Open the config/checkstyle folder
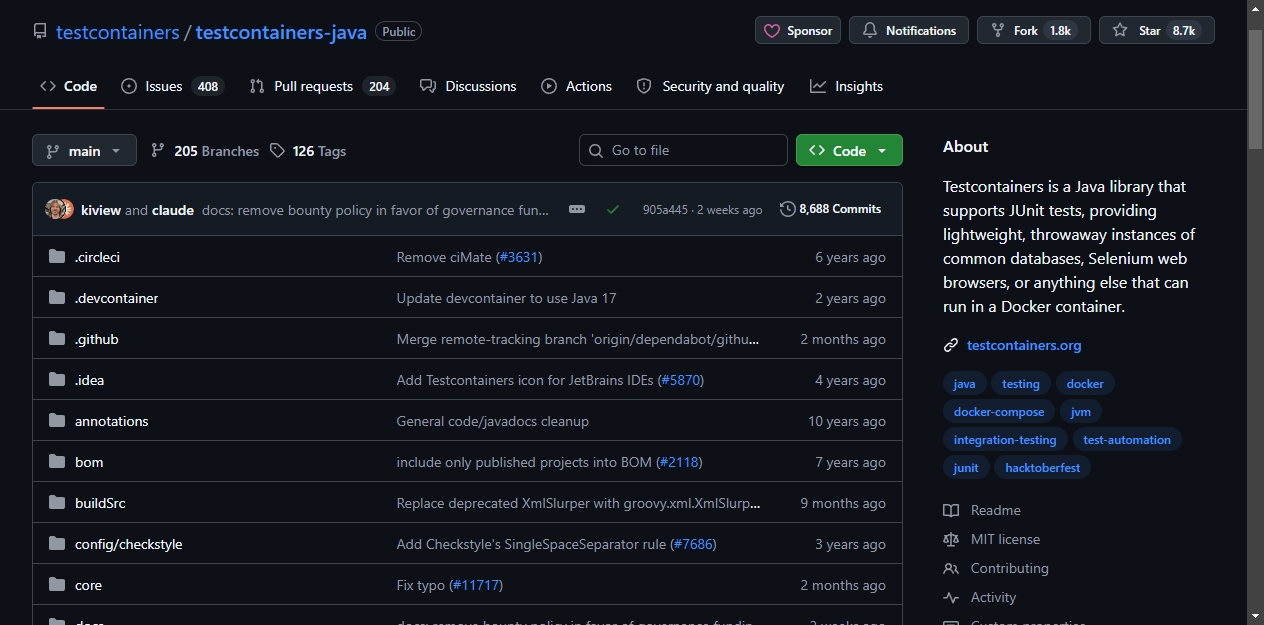 coord(128,544)
